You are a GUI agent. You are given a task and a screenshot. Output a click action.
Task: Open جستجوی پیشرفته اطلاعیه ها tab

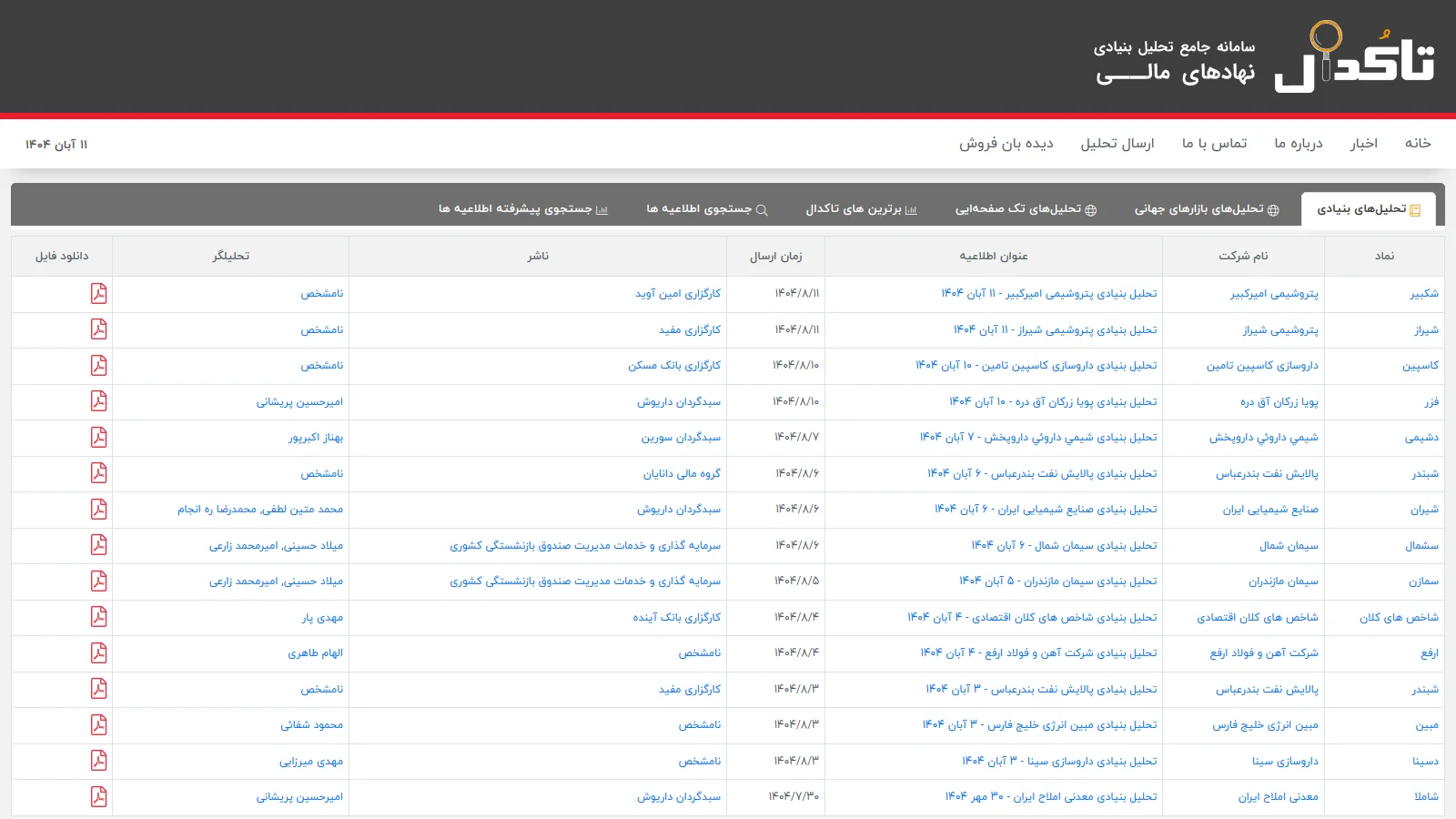click(x=523, y=209)
